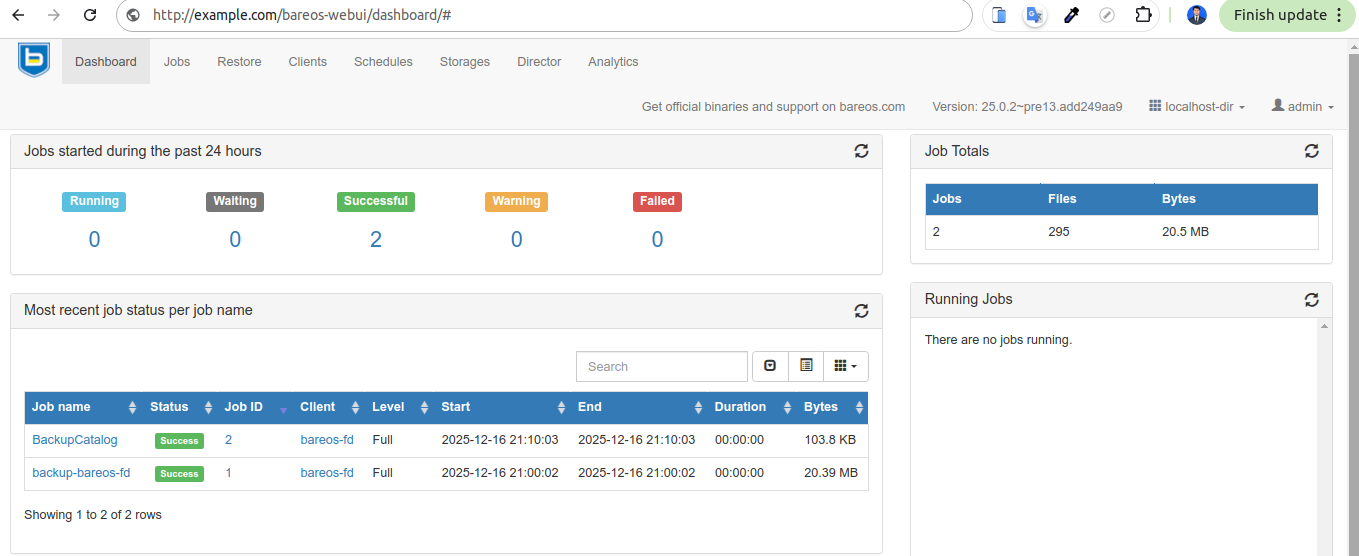The width and height of the screenshot is (1359, 556).
Task: Sort table by Start column
Action: [502, 407]
